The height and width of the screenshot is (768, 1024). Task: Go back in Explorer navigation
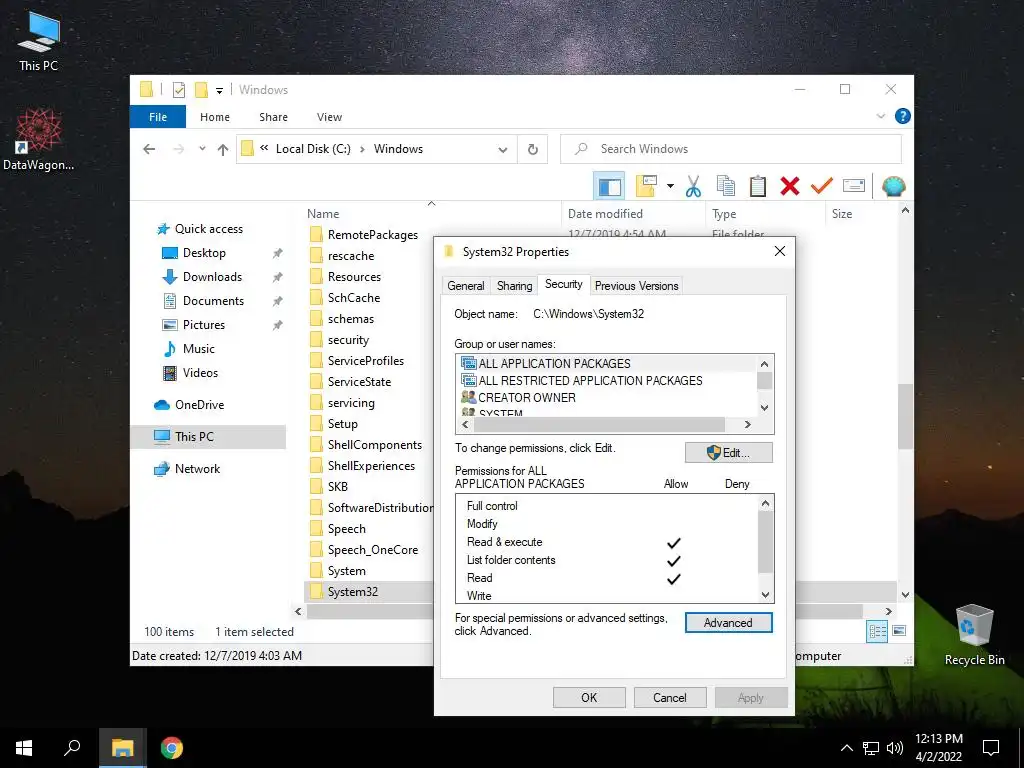point(149,150)
